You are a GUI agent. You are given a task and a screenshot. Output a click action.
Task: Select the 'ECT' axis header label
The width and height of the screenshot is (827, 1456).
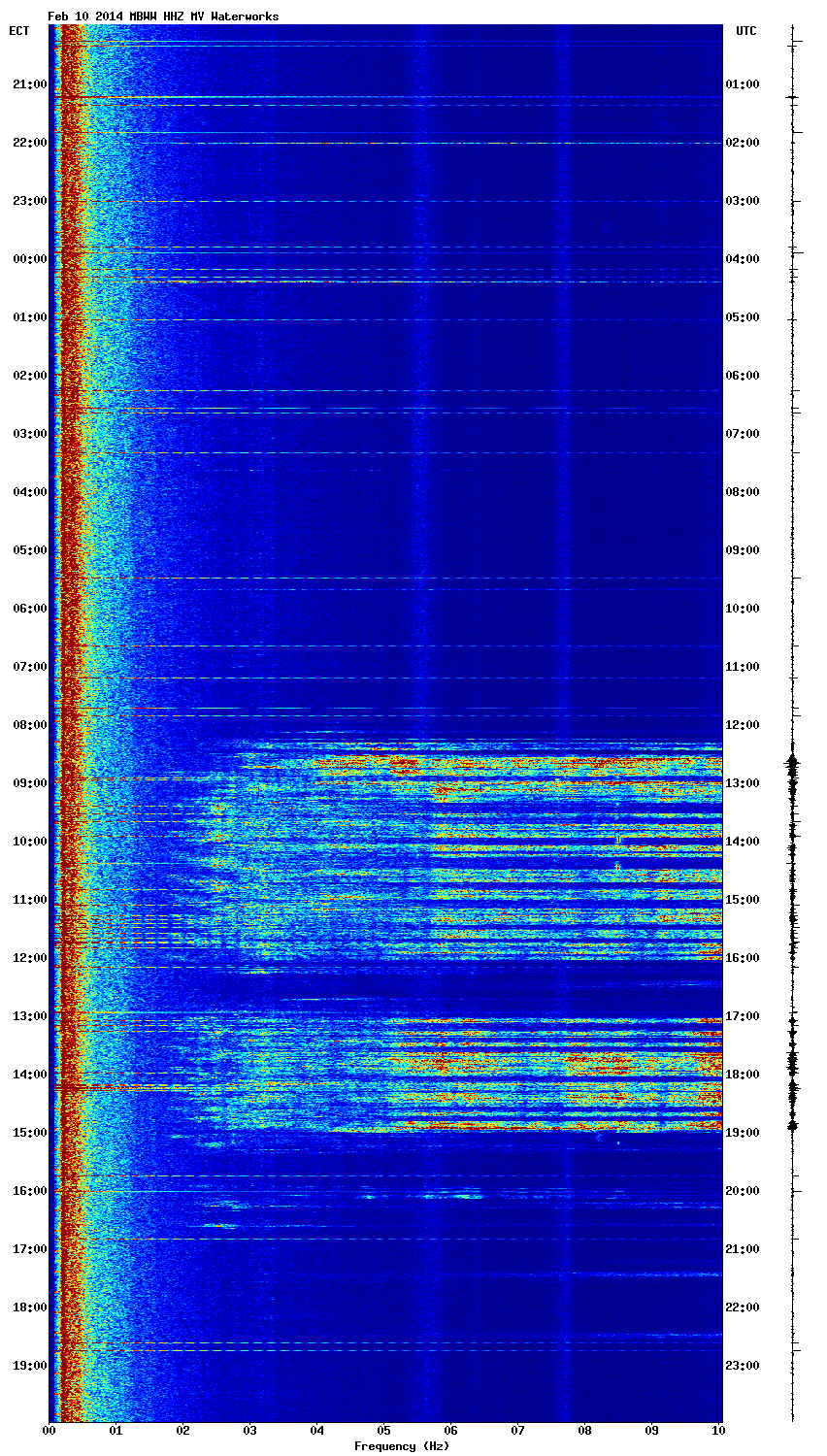tap(19, 31)
